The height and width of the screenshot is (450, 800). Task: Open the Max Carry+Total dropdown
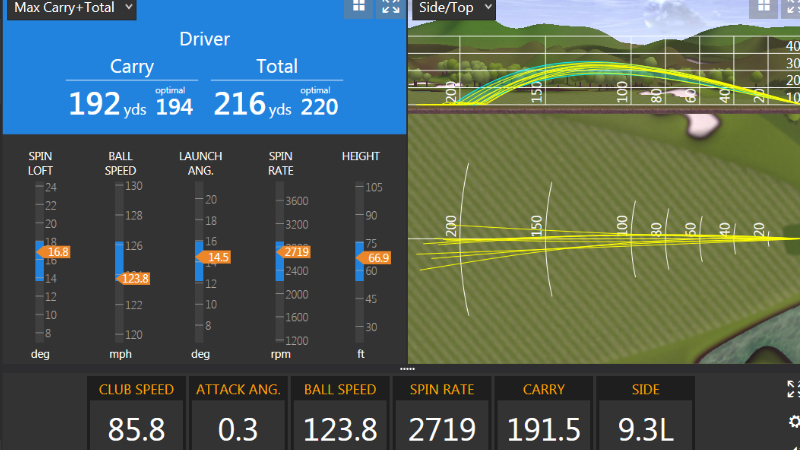tap(70, 8)
